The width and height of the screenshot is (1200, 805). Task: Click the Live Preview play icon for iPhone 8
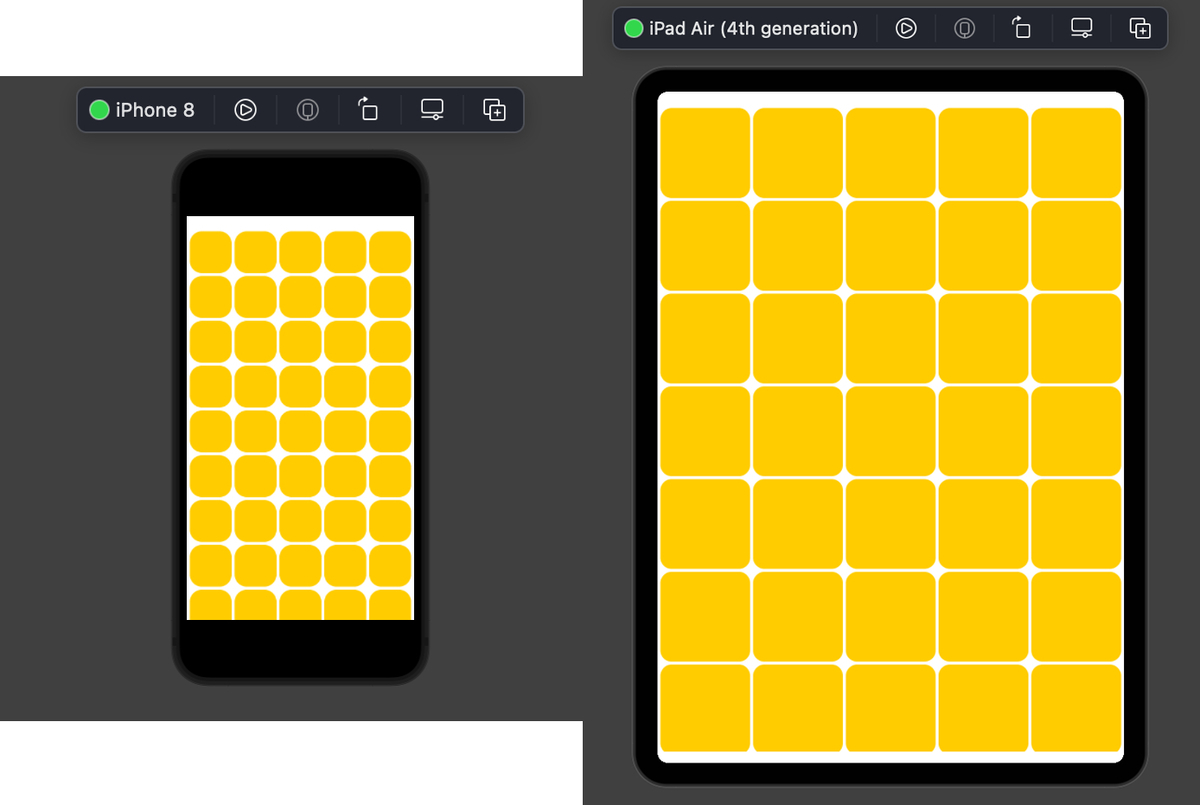[245, 110]
